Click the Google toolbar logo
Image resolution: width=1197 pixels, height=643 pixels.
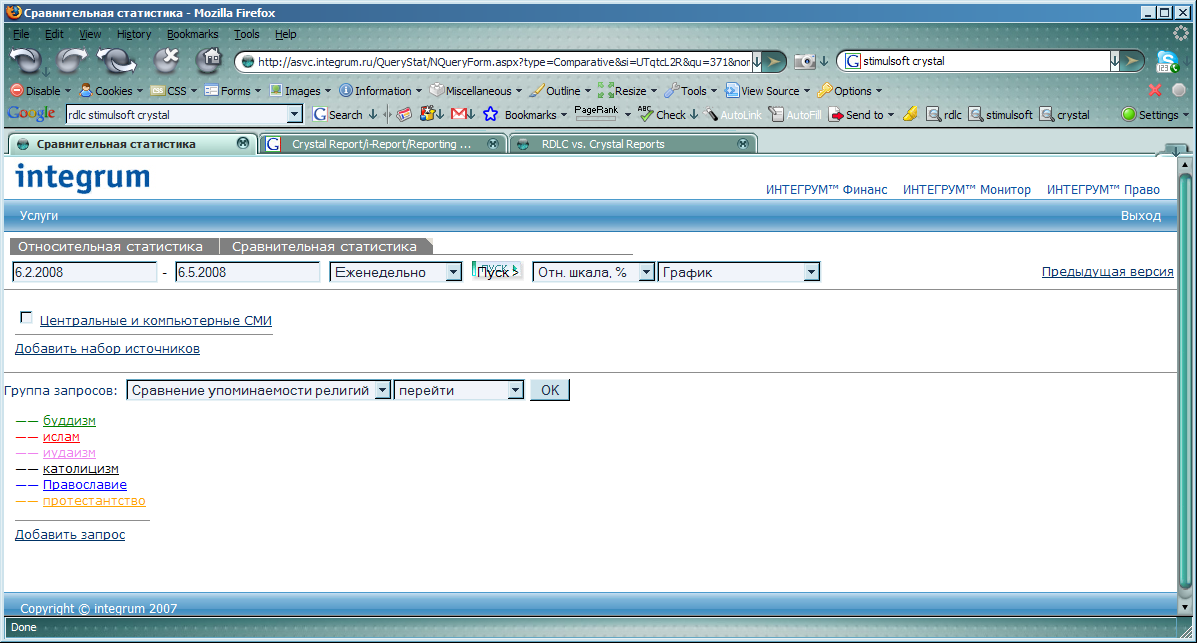pos(31,114)
